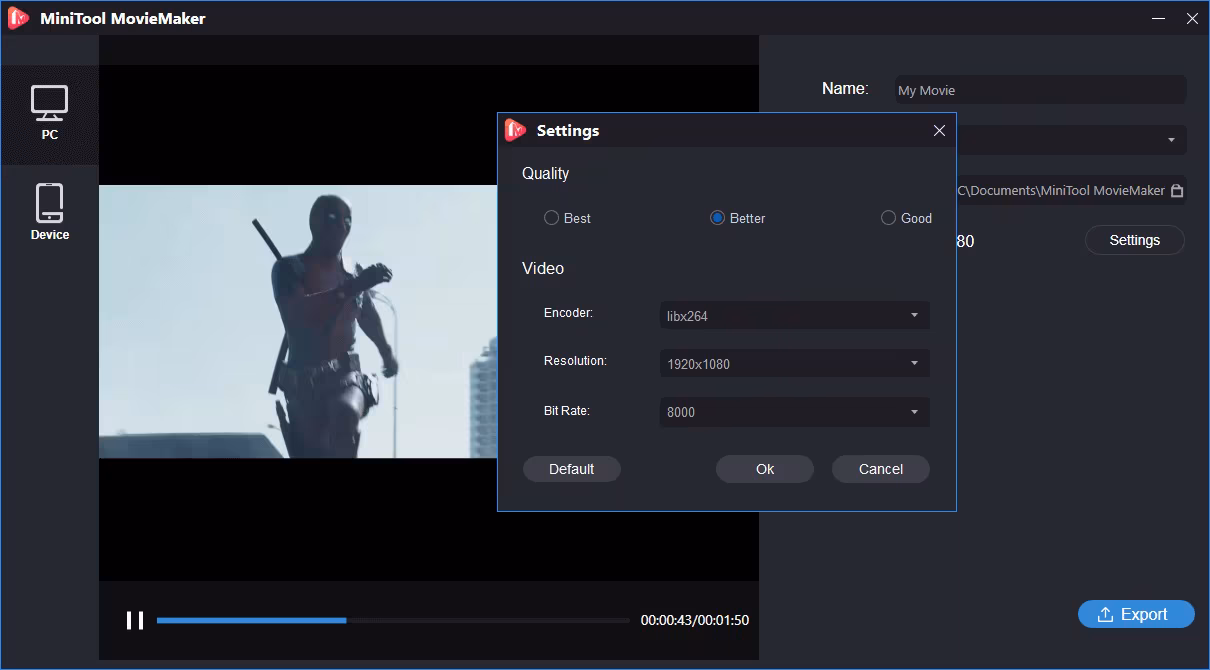Screen dimensions: 1210x670
Task: Open the Resolution dropdown showing 1920x1080
Action: click(795, 363)
